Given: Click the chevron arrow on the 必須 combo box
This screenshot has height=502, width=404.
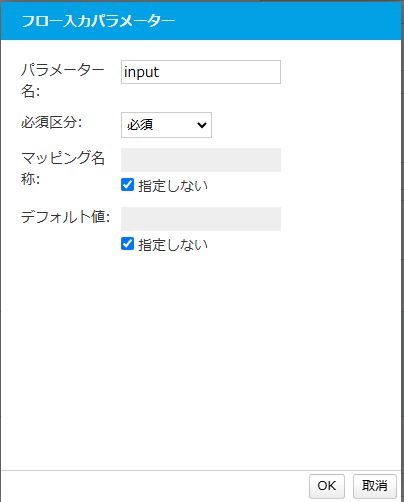Looking at the screenshot, I should [202, 125].
